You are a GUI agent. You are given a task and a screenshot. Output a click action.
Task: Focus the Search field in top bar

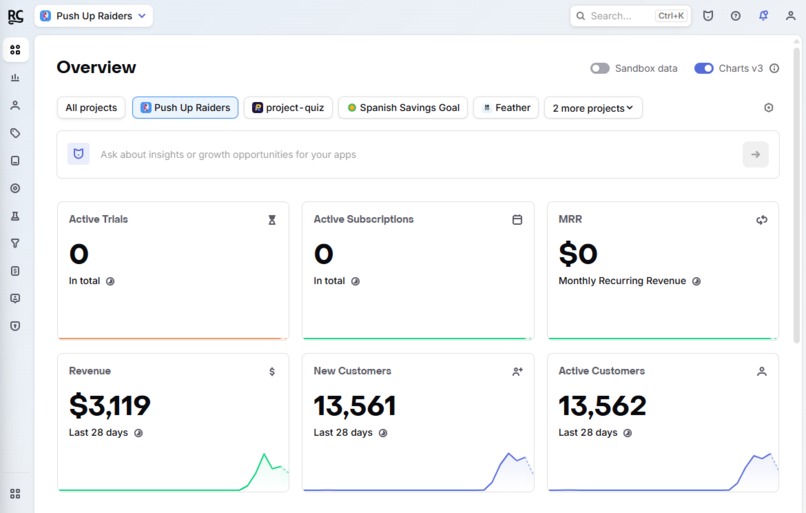tap(630, 16)
